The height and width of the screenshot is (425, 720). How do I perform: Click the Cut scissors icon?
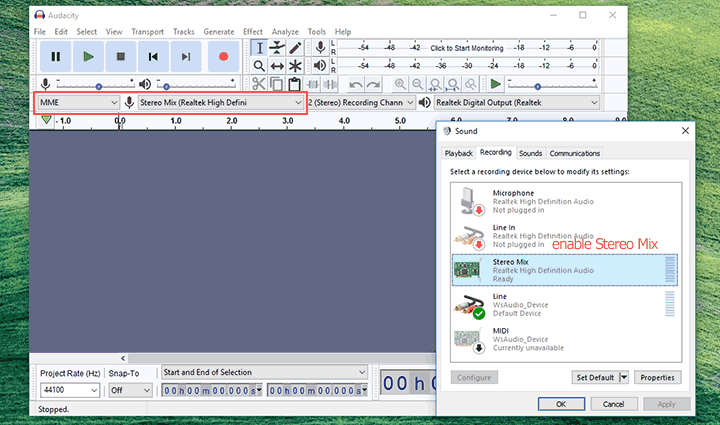258,85
